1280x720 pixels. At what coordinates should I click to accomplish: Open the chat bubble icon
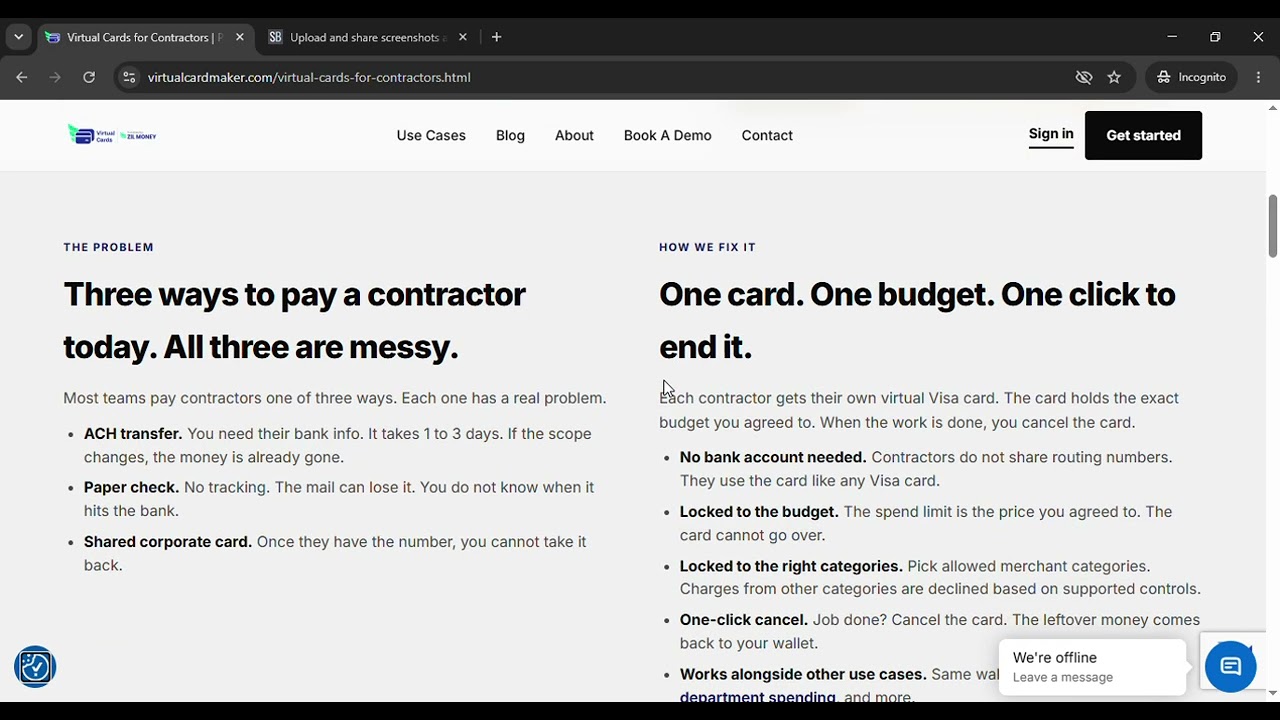(x=1230, y=666)
